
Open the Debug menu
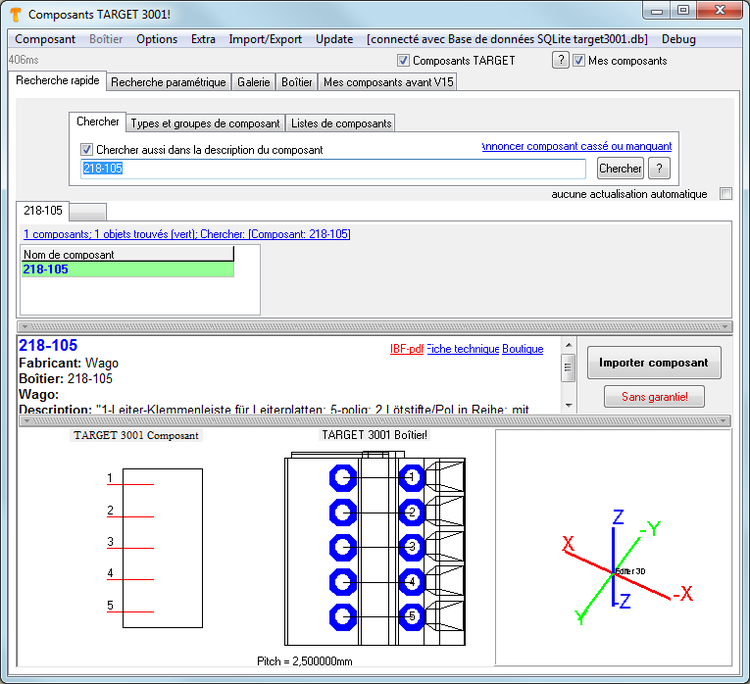678,39
